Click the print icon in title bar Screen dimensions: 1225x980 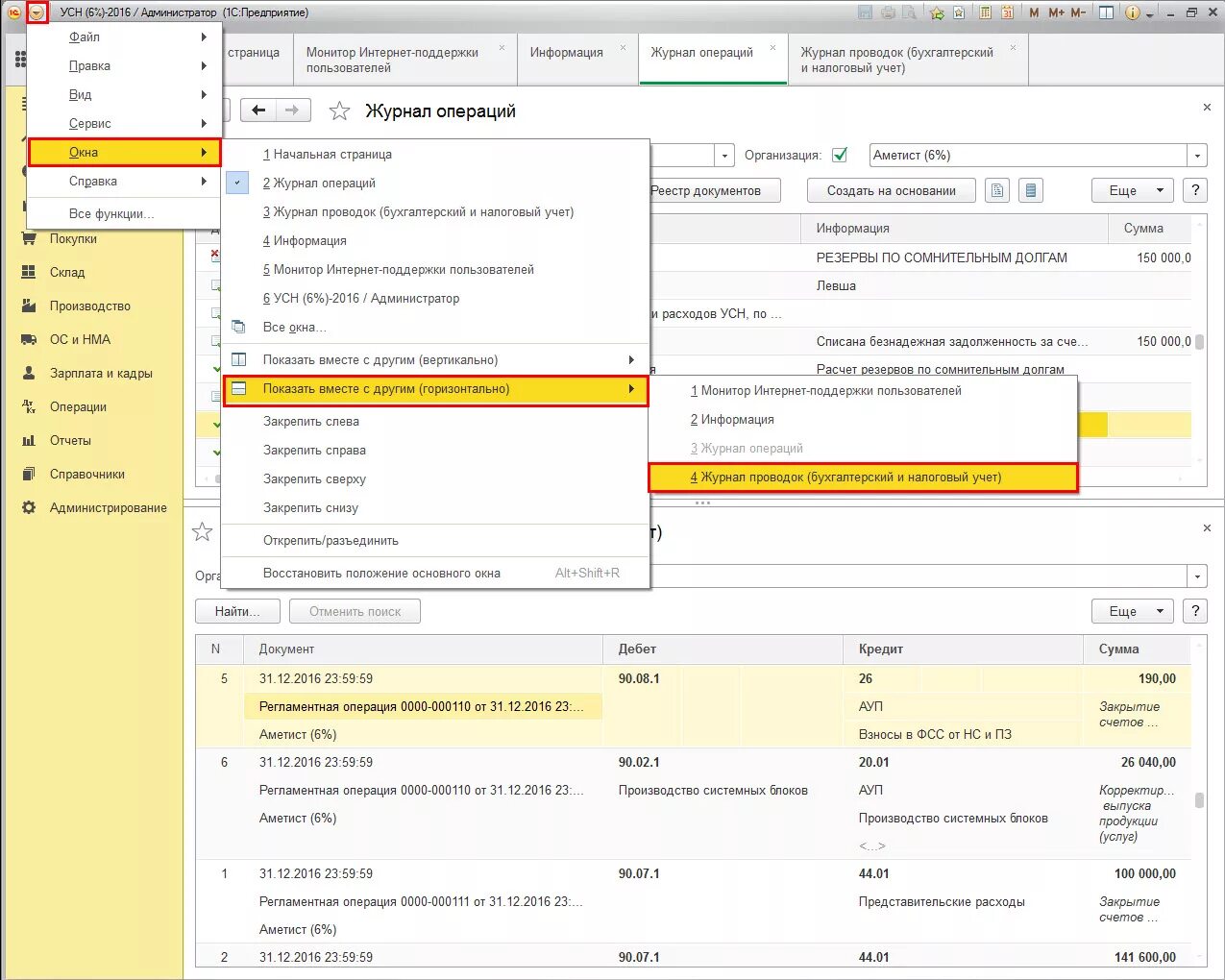coord(887,12)
